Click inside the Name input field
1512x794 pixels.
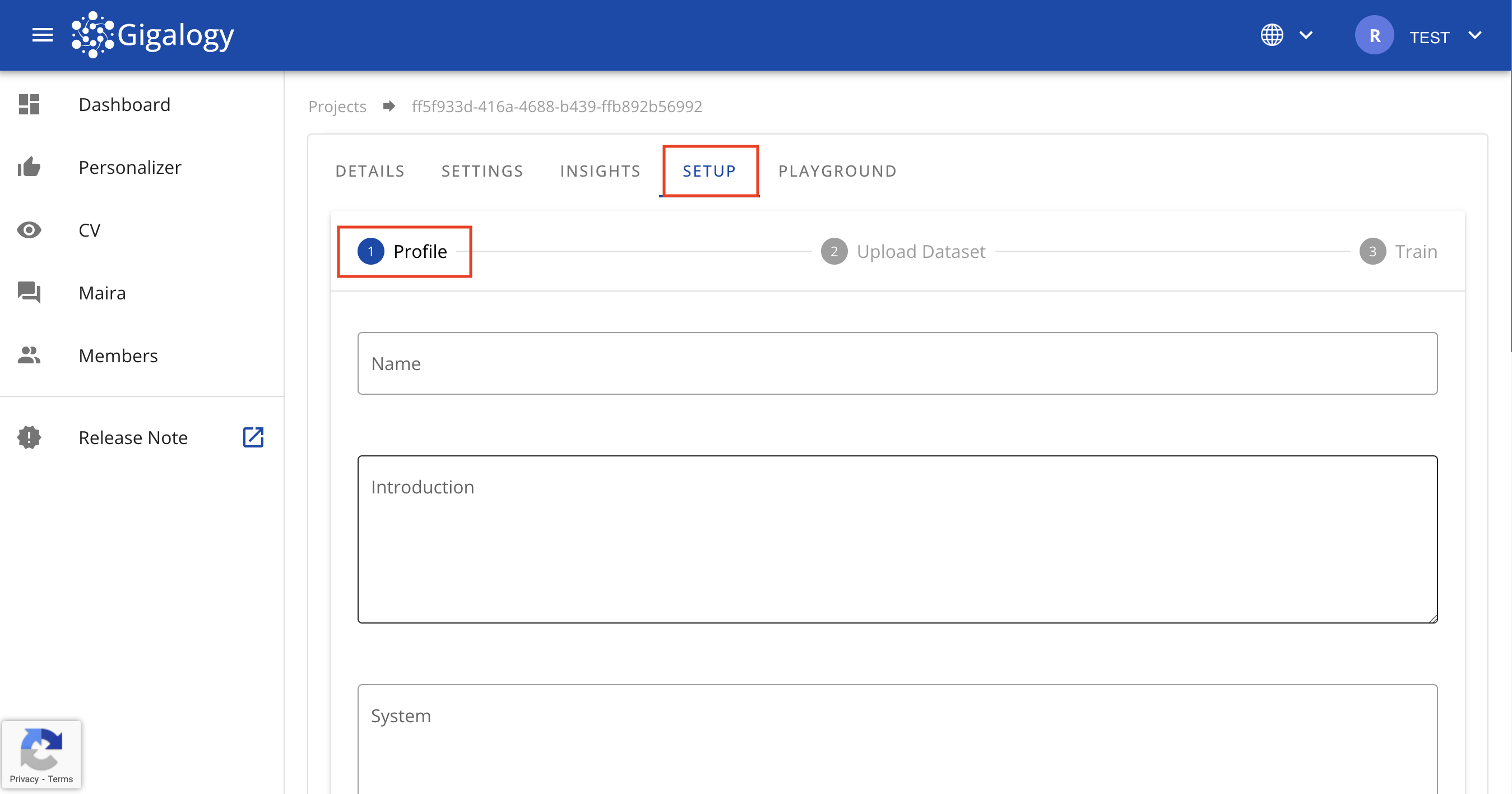tap(897, 363)
